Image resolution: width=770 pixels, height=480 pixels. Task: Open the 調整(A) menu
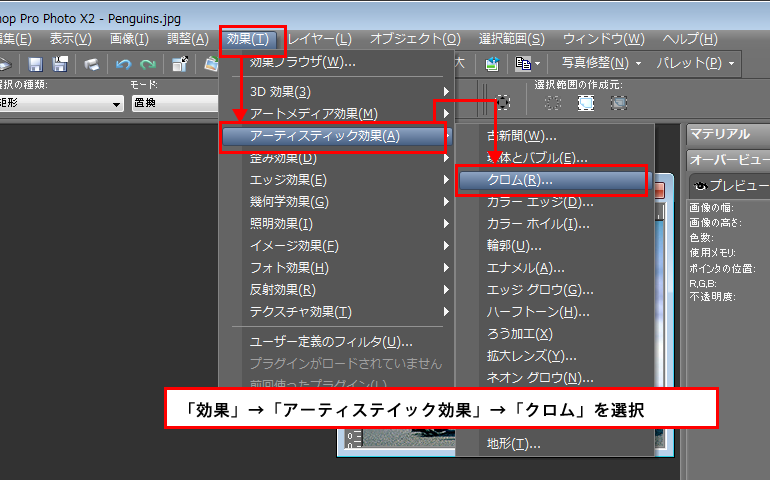pos(188,39)
